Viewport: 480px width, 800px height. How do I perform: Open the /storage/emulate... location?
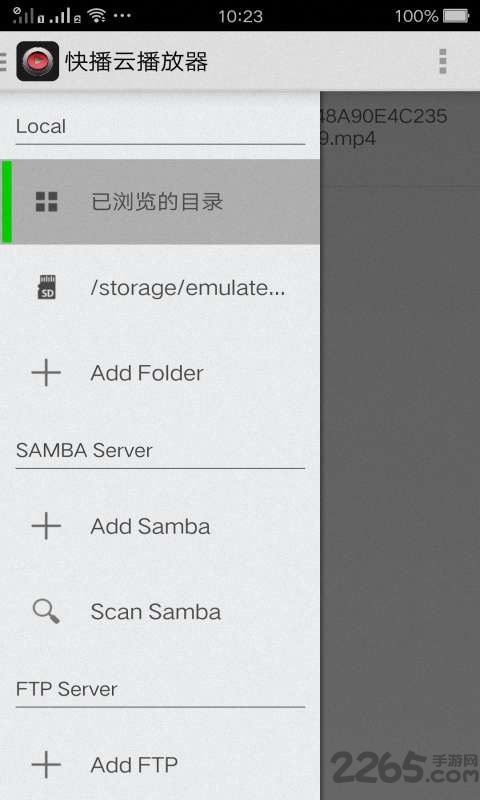coord(160,287)
